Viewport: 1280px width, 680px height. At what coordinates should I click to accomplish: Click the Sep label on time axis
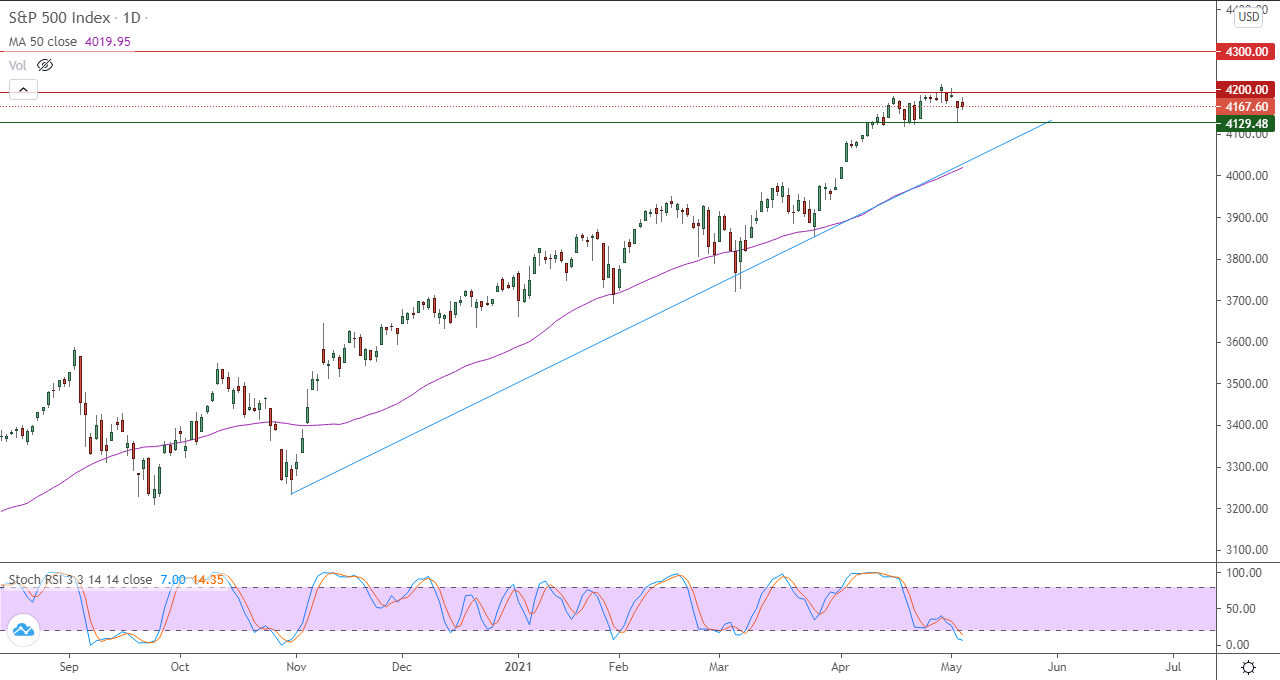coord(68,665)
